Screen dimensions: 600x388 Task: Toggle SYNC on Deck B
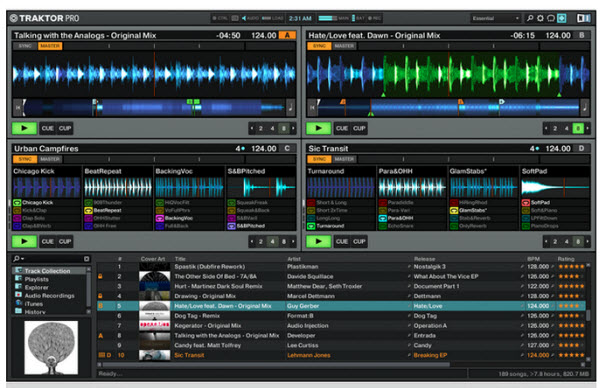319,46
